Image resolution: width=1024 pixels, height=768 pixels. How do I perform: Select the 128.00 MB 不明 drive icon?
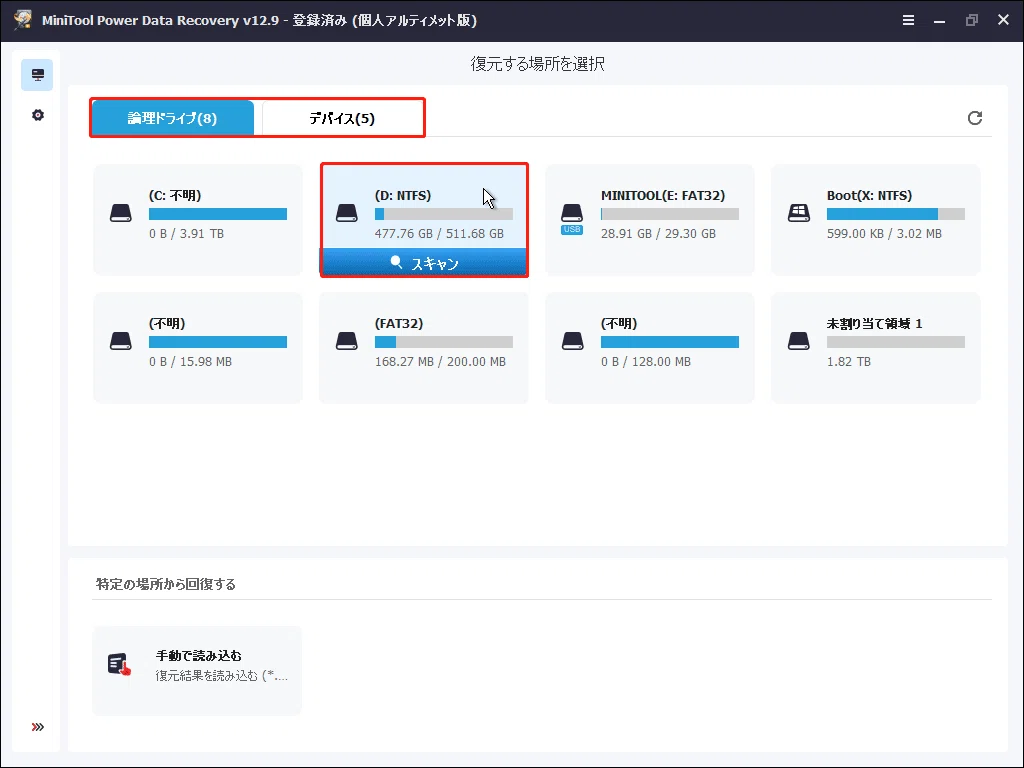pos(573,341)
